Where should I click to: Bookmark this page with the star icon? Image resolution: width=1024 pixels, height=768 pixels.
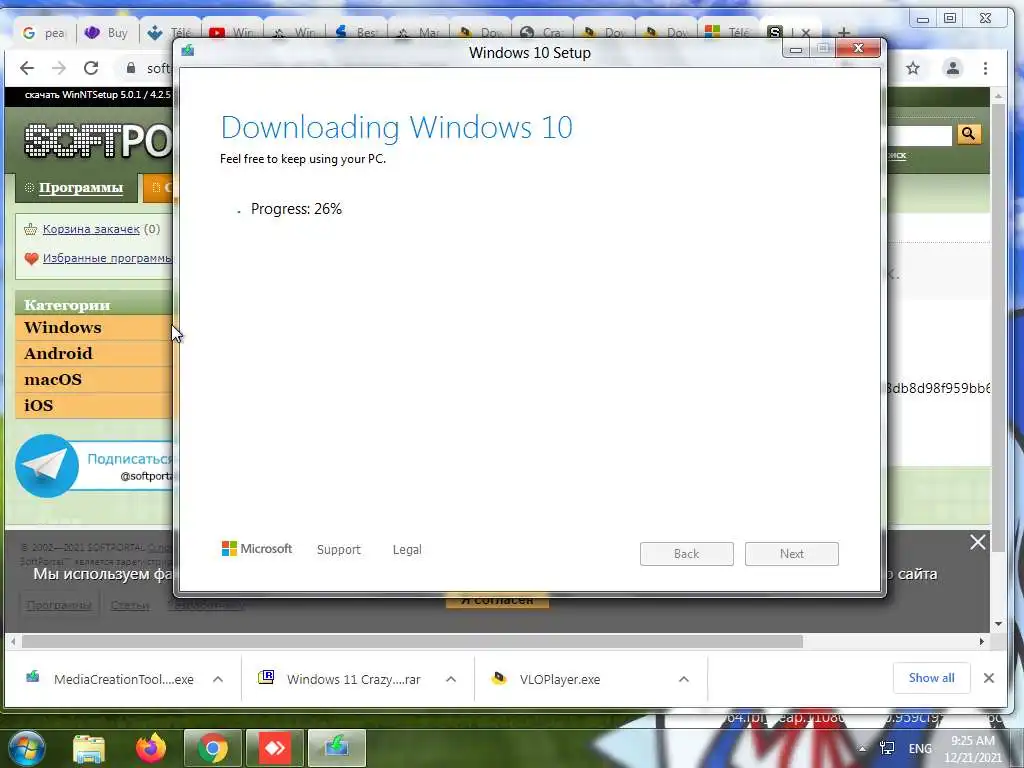click(913, 68)
